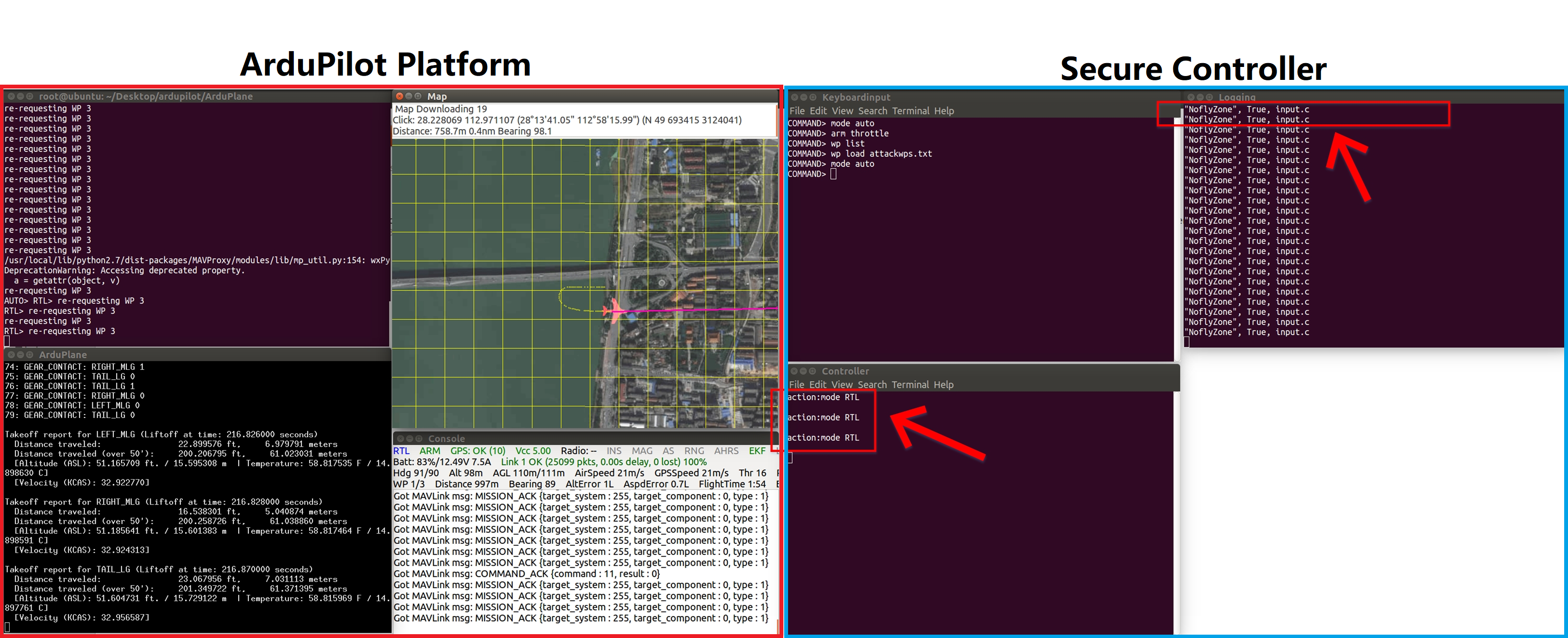Open Edit menu in Keyboardinput window

[x=818, y=110]
